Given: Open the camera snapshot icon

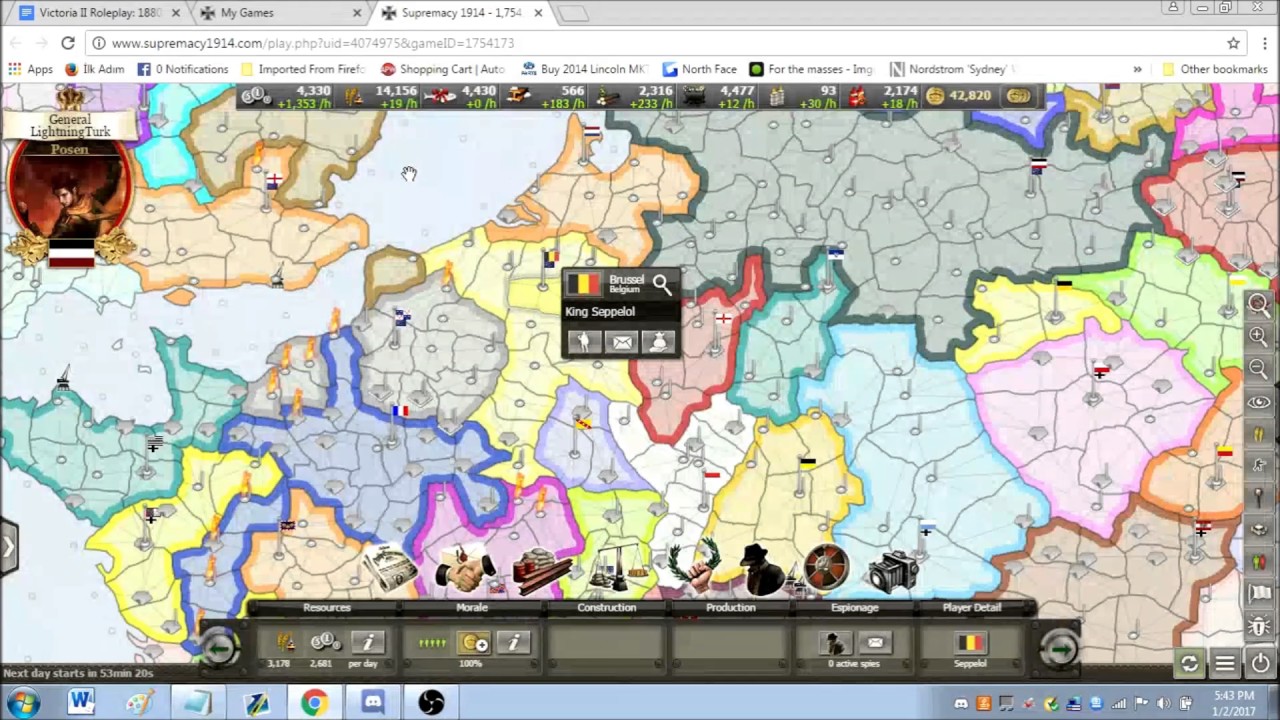Looking at the screenshot, I should pos(893,569).
